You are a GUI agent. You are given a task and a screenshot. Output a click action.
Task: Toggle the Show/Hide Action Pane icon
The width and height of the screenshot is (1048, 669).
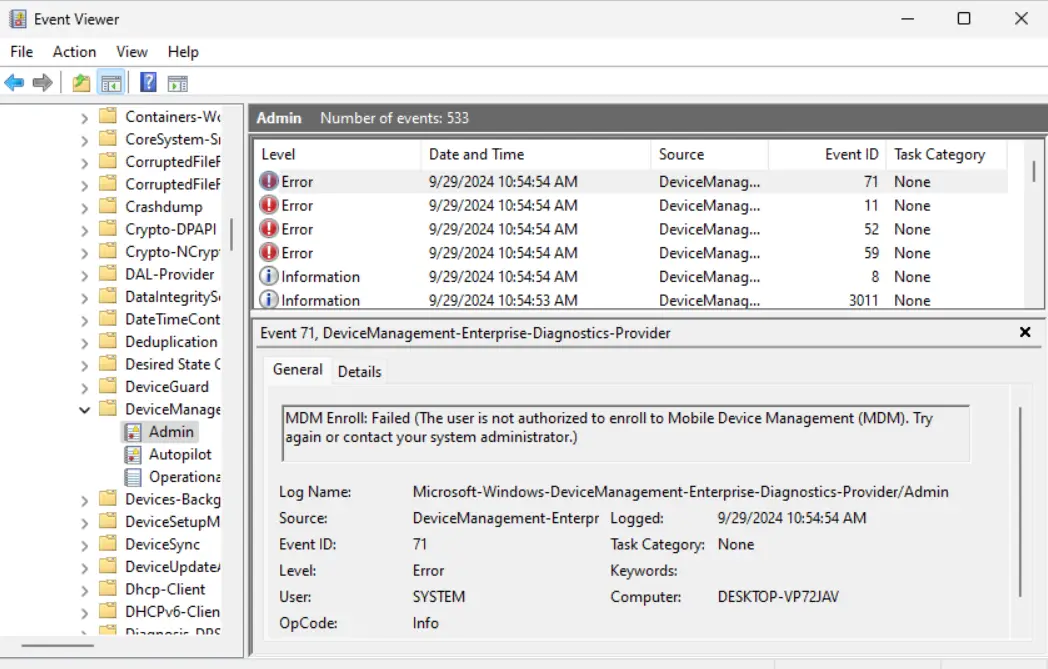[178, 83]
